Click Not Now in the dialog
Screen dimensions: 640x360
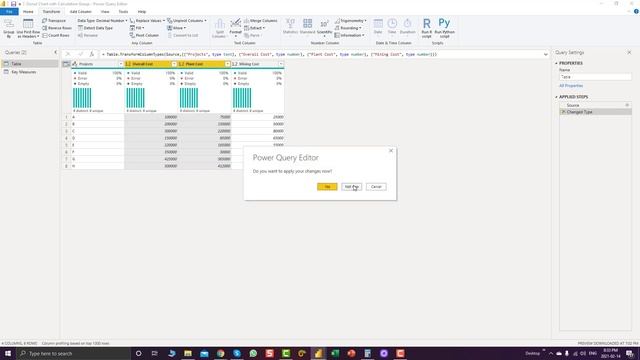pos(351,187)
